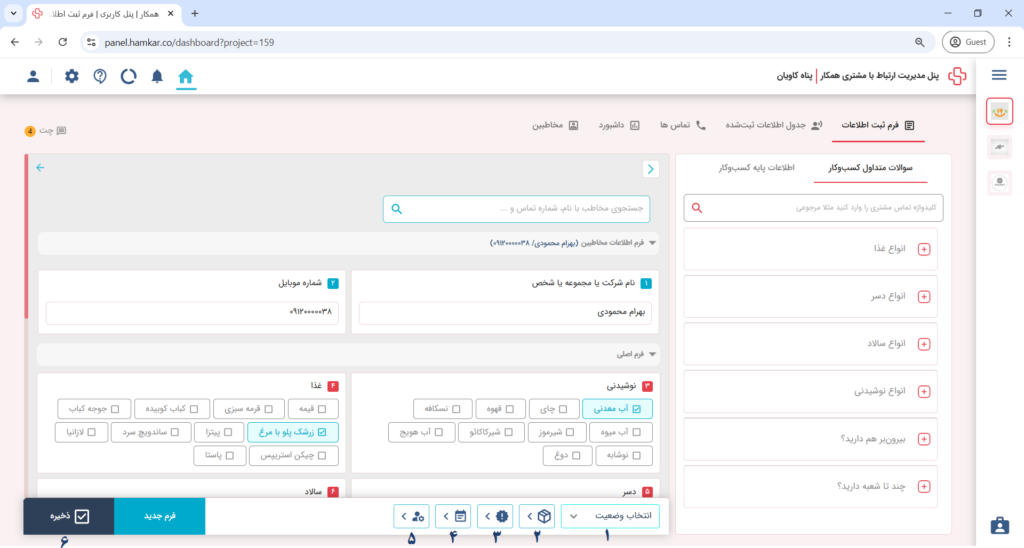Check the آب میوه checkbox

(636, 432)
